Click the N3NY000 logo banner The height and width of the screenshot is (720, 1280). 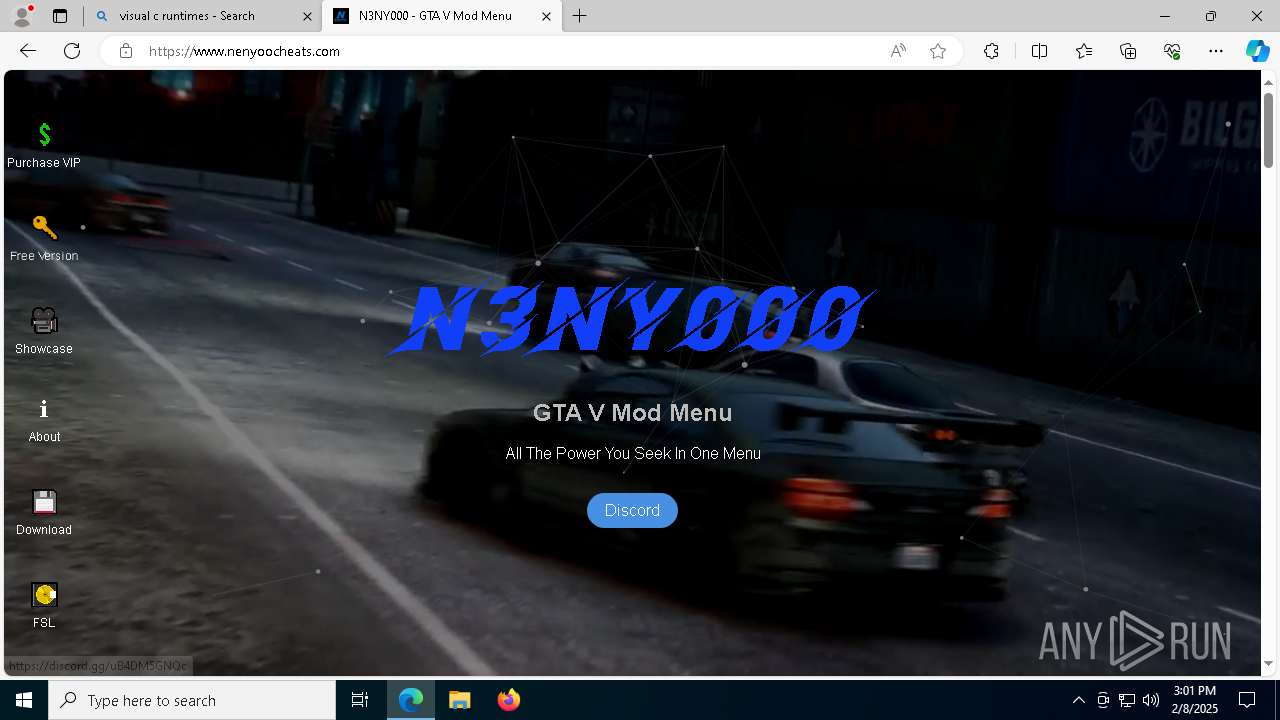(632, 320)
